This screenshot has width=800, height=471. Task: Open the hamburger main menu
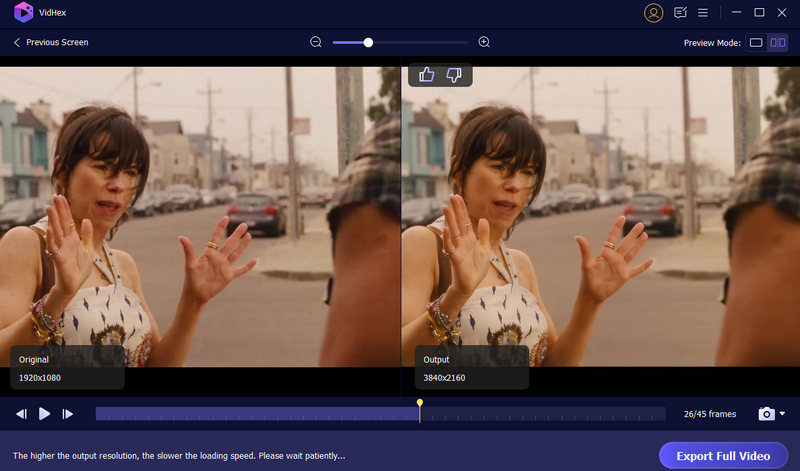point(703,13)
